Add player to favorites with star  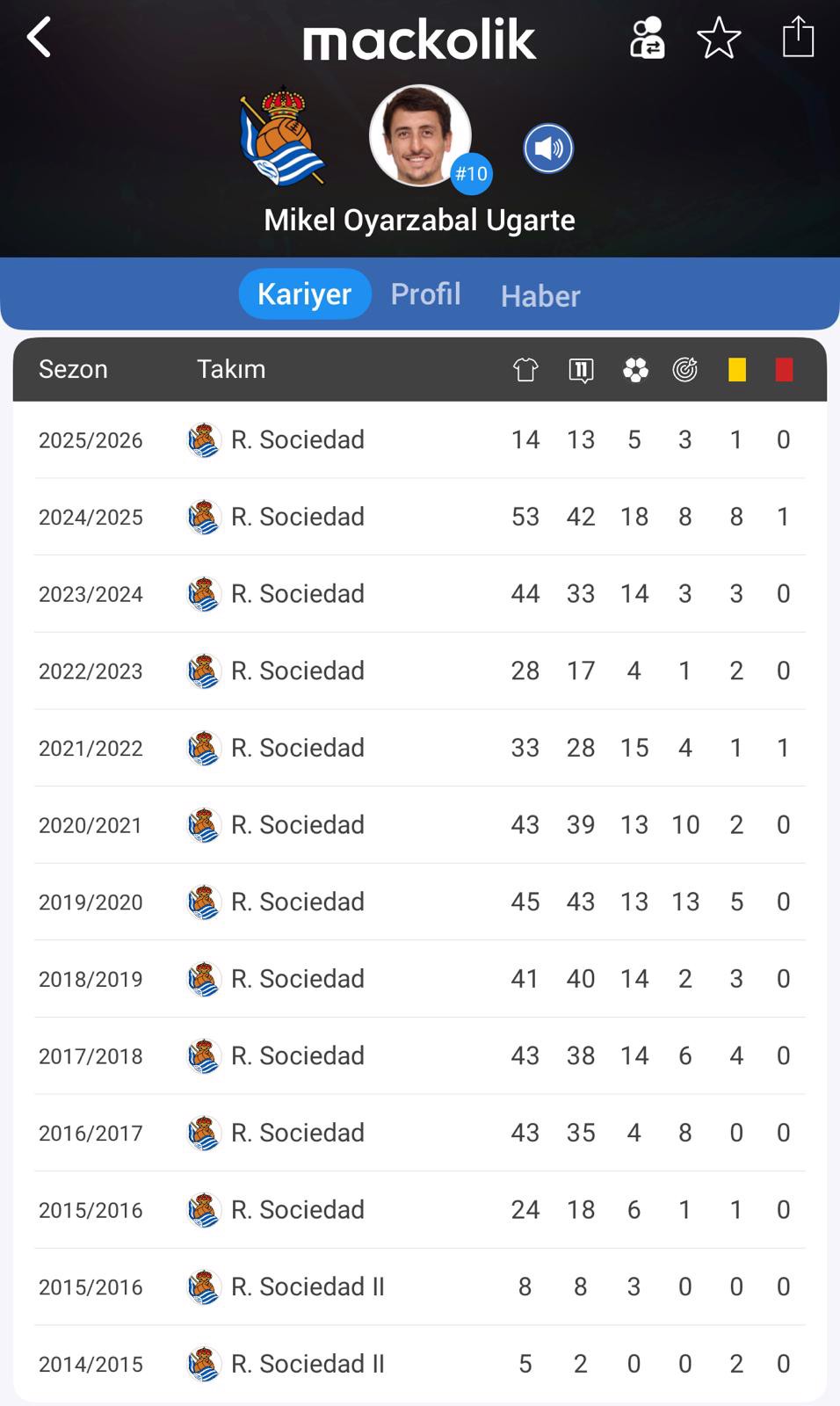coord(719,38)
